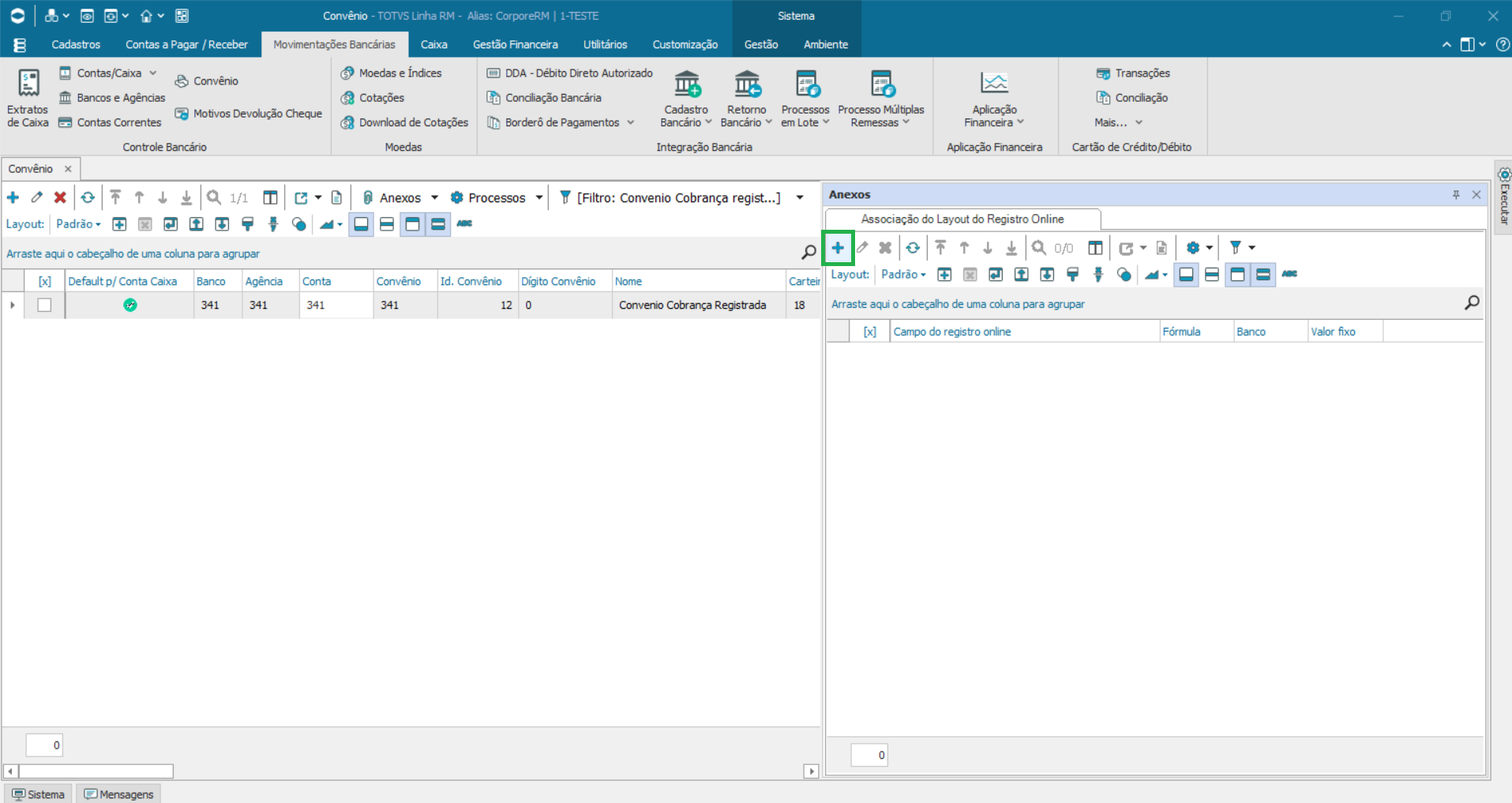Open the Mensagens status bar button
1512x803 pixels.
(118, 794)
